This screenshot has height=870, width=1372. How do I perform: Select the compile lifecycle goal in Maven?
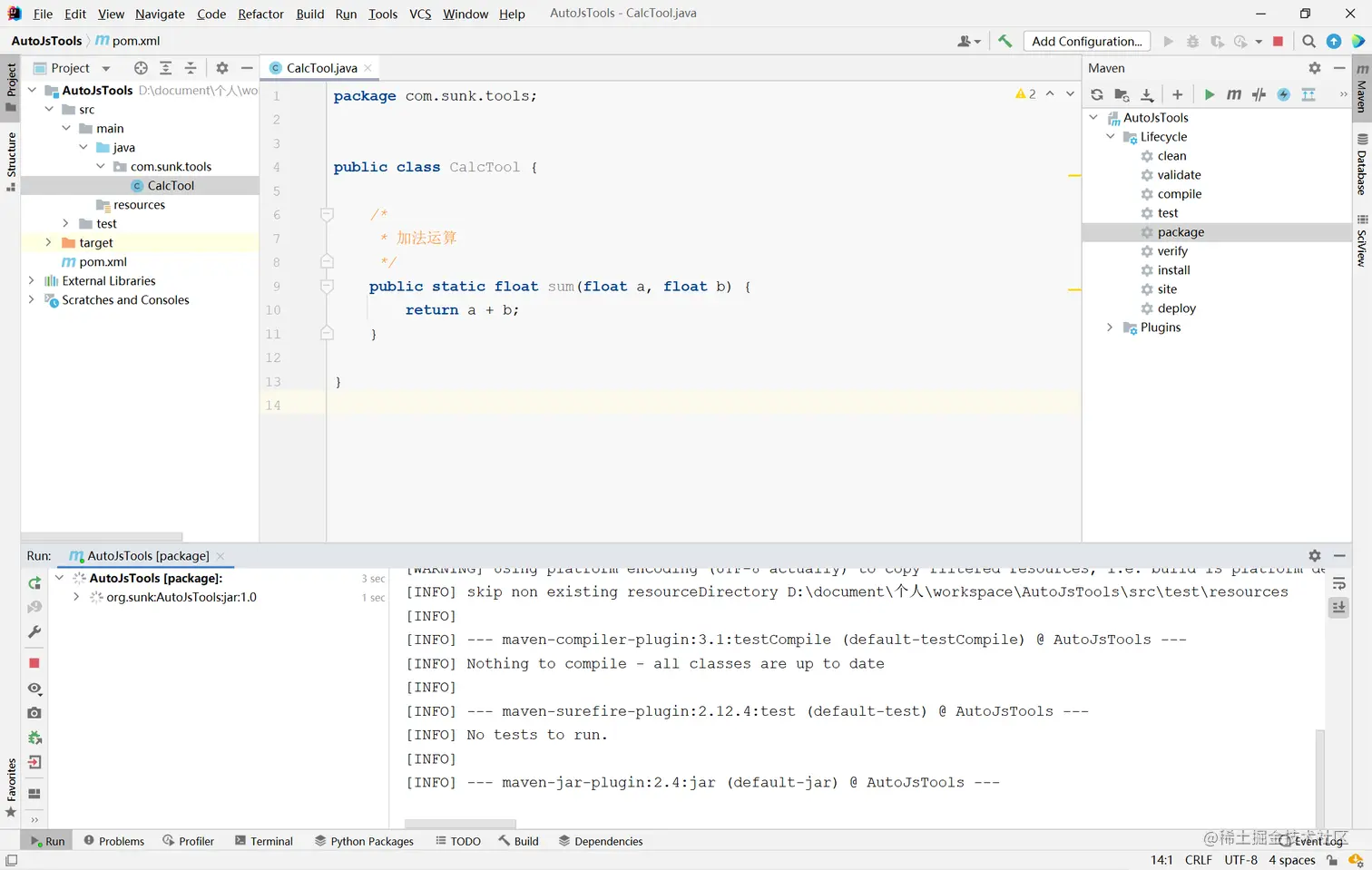click(1179, 194)
